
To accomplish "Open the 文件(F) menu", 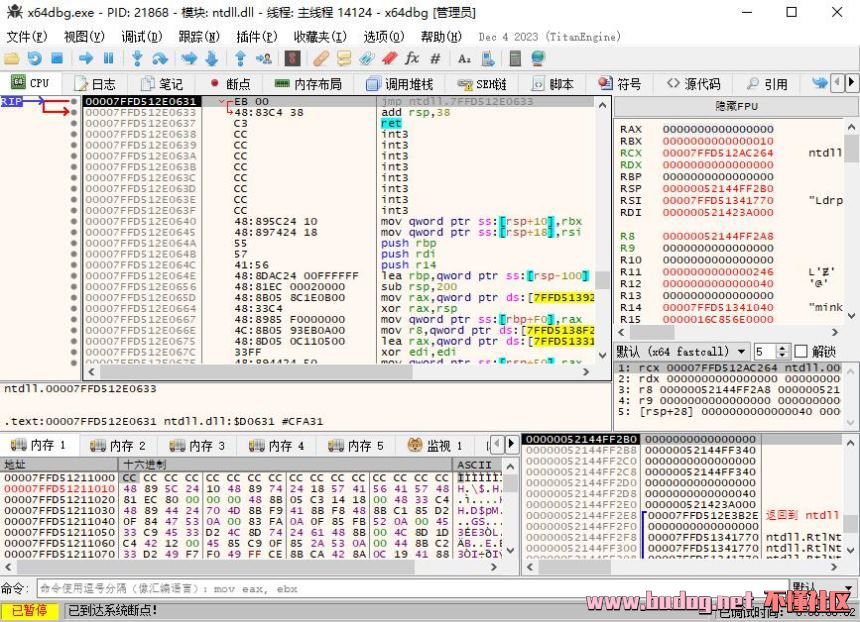I will point(27,37).
